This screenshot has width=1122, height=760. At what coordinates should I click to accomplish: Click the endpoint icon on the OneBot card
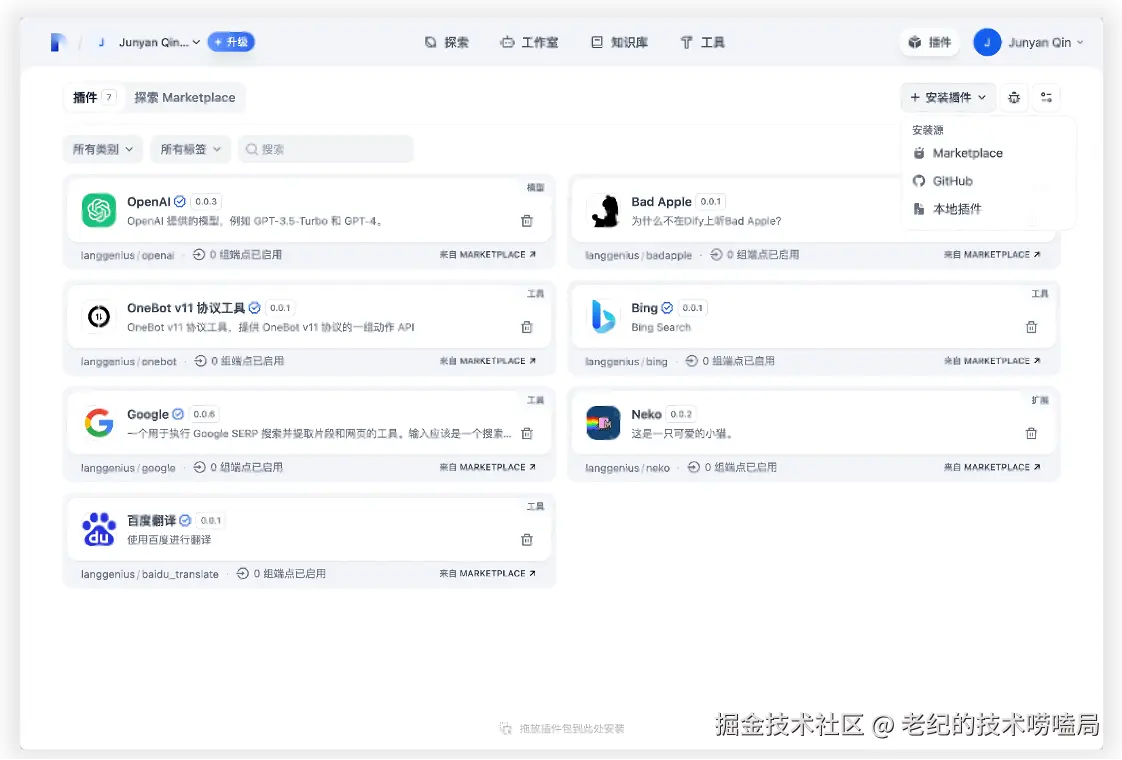pos(200,361)
